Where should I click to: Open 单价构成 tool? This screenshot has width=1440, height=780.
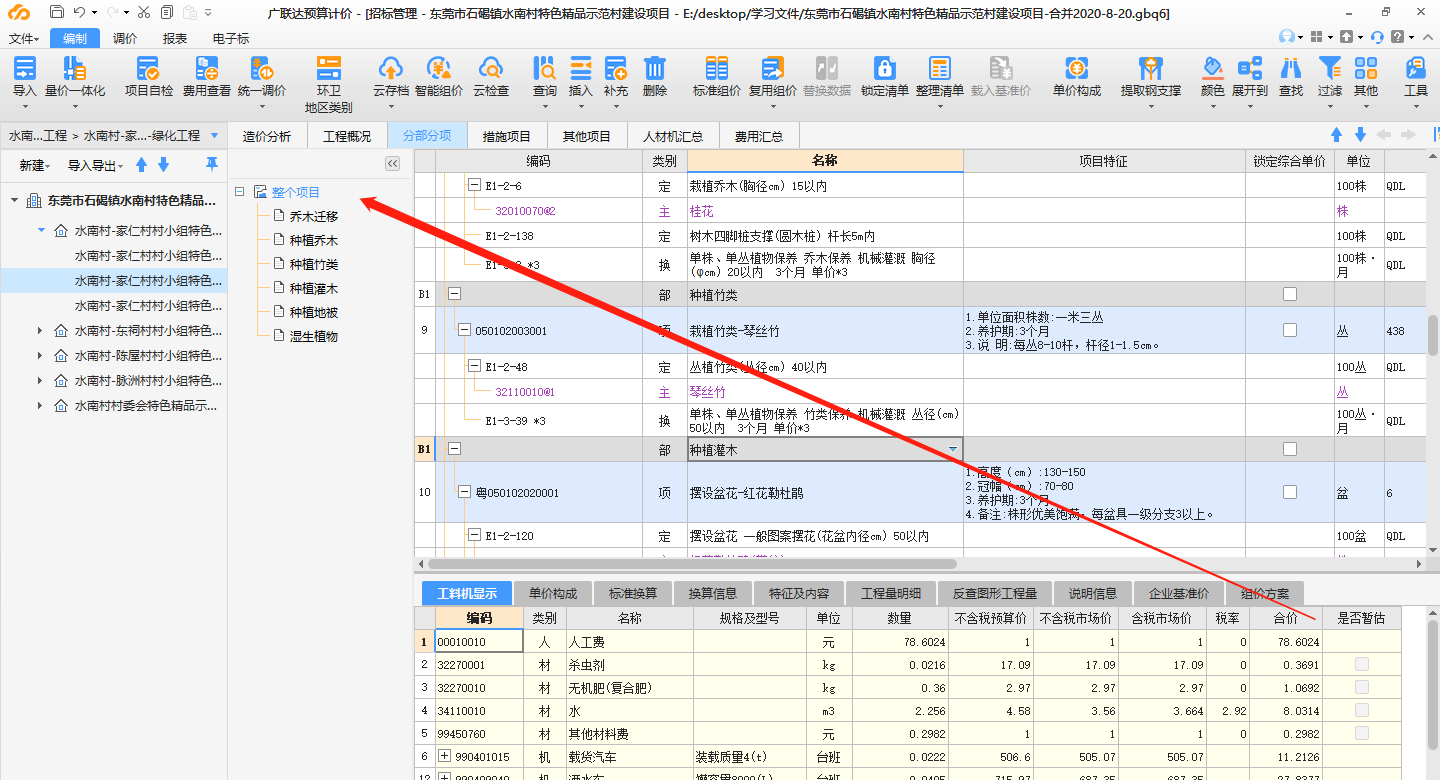pos(1077,77)
